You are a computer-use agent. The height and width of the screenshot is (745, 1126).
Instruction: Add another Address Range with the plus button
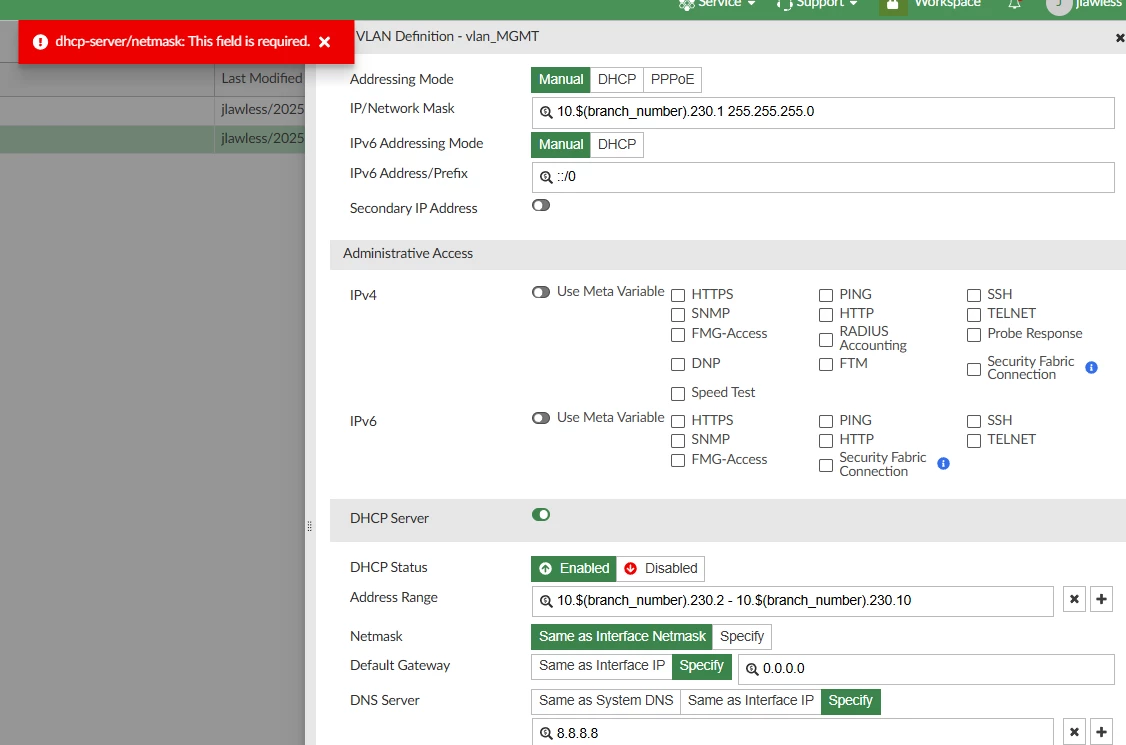click(x=1102, y=599)
